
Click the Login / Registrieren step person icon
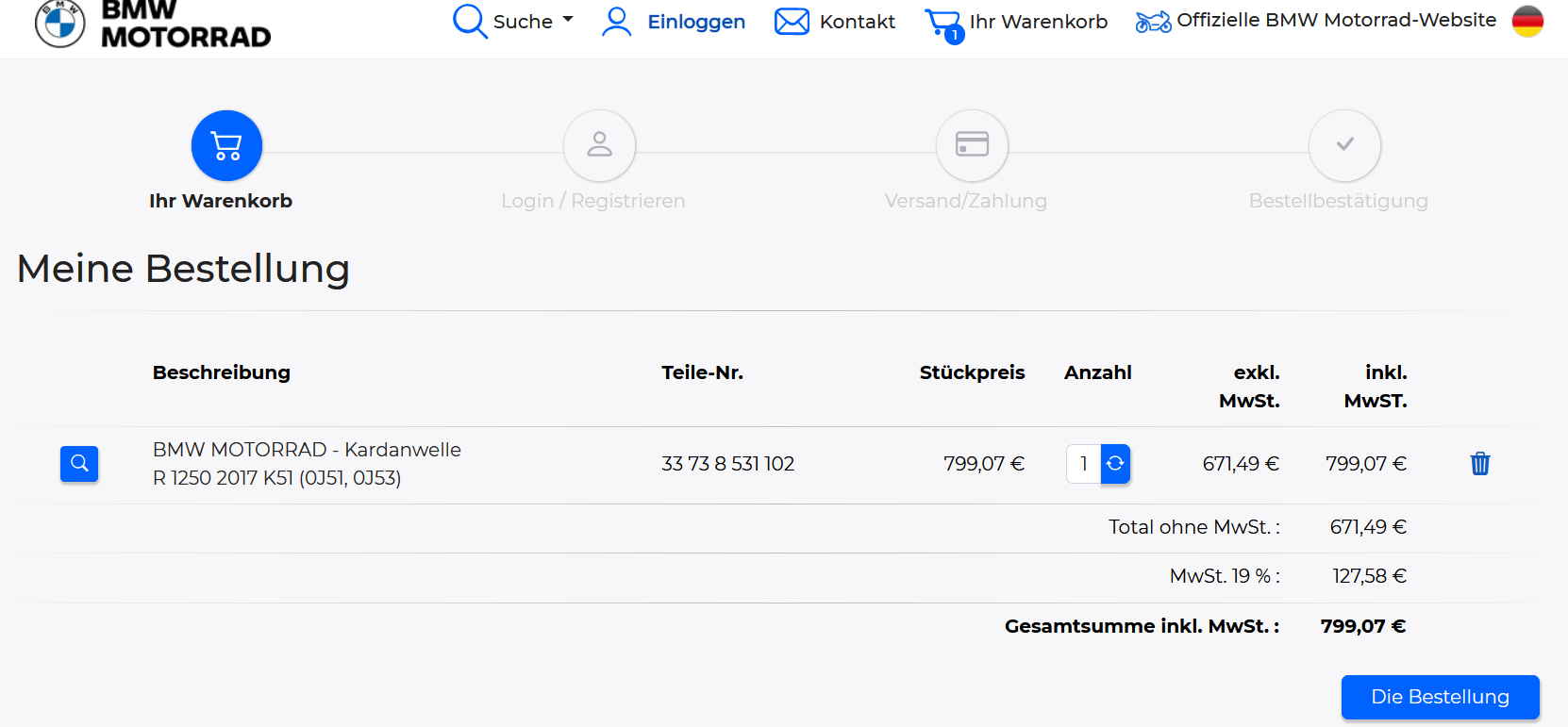pos(600,145)
